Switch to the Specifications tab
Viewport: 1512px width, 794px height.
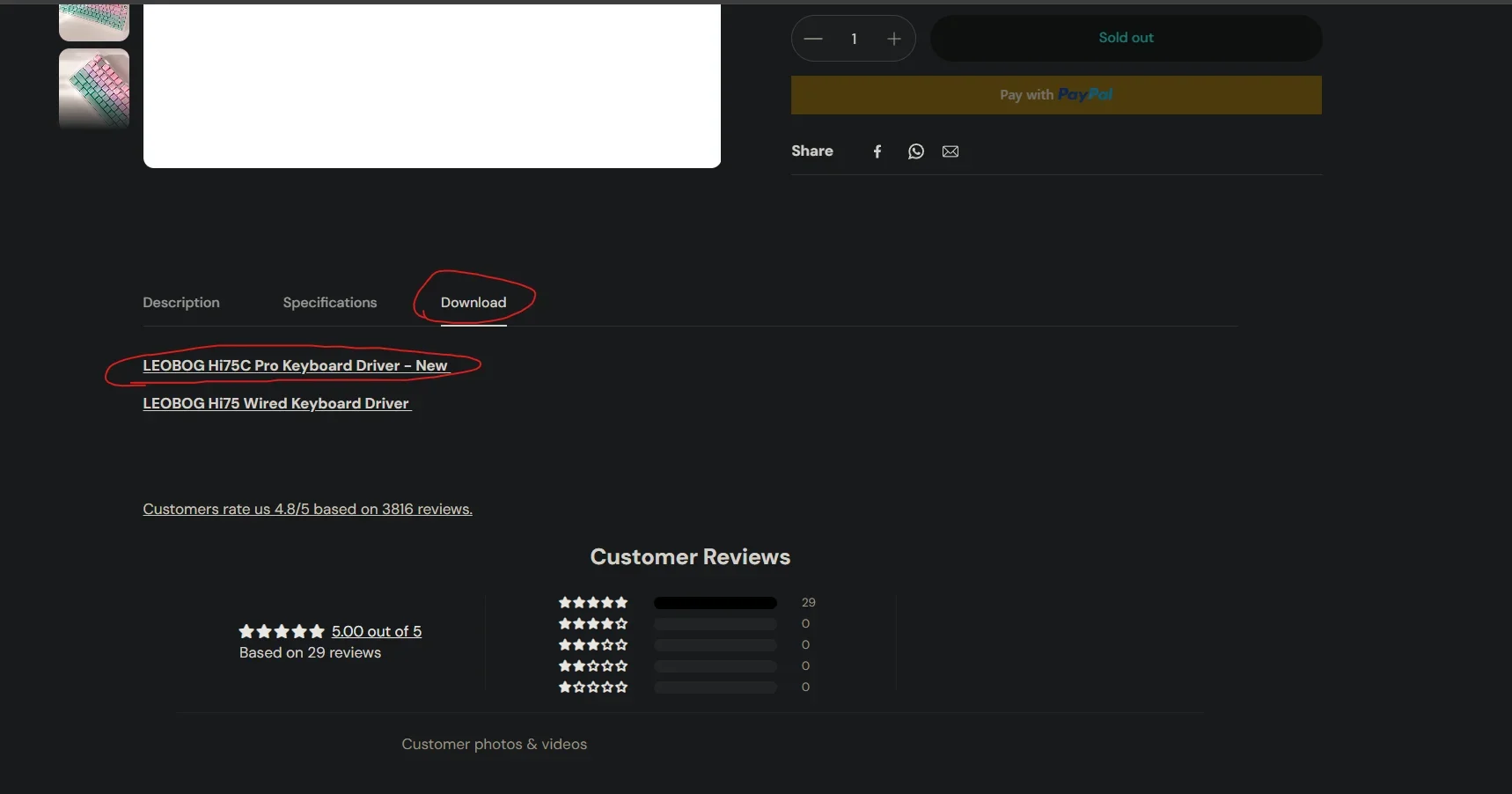(330, 303)
